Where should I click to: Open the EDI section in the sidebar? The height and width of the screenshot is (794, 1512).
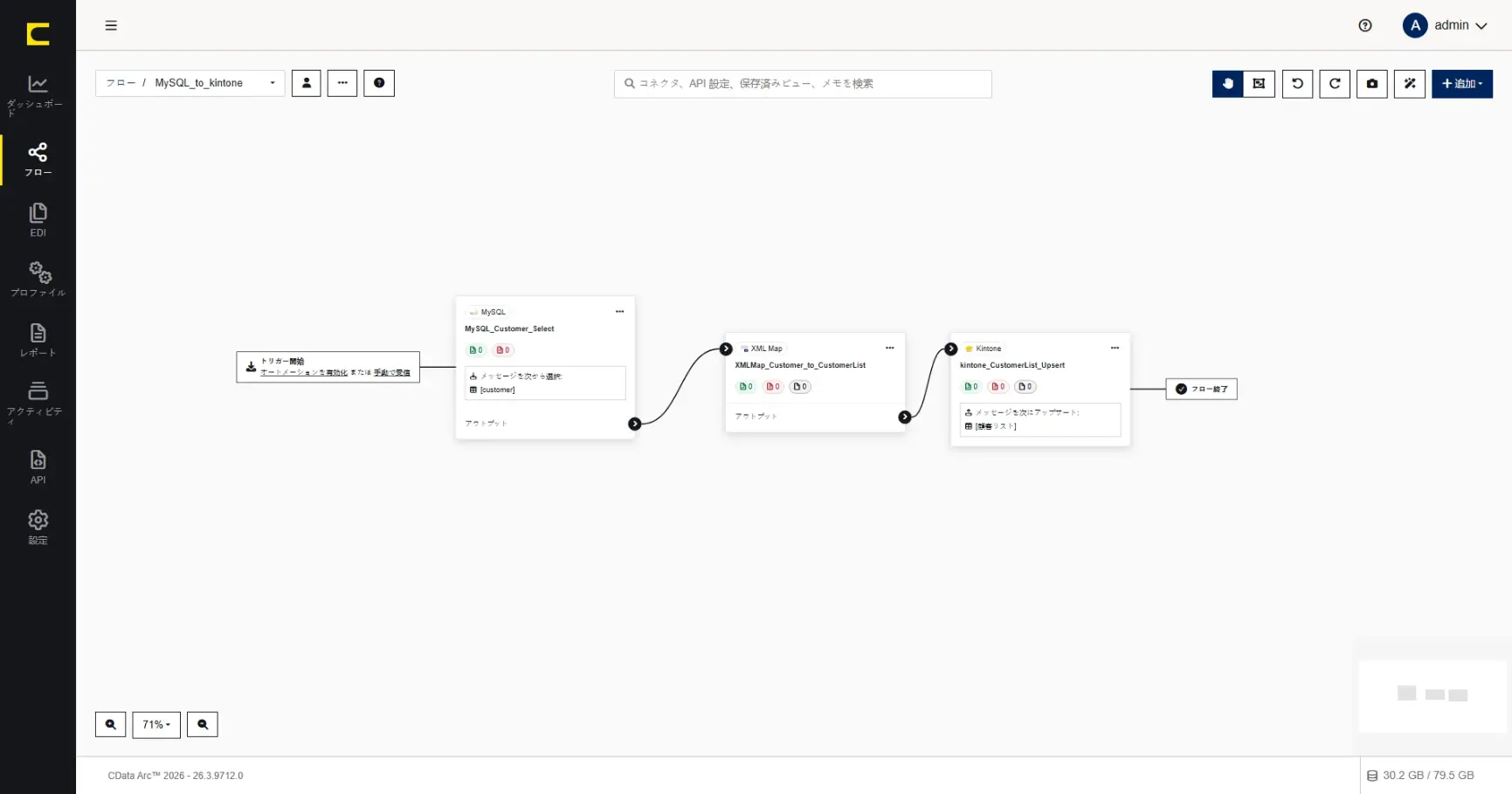click(x=38, y=220)
